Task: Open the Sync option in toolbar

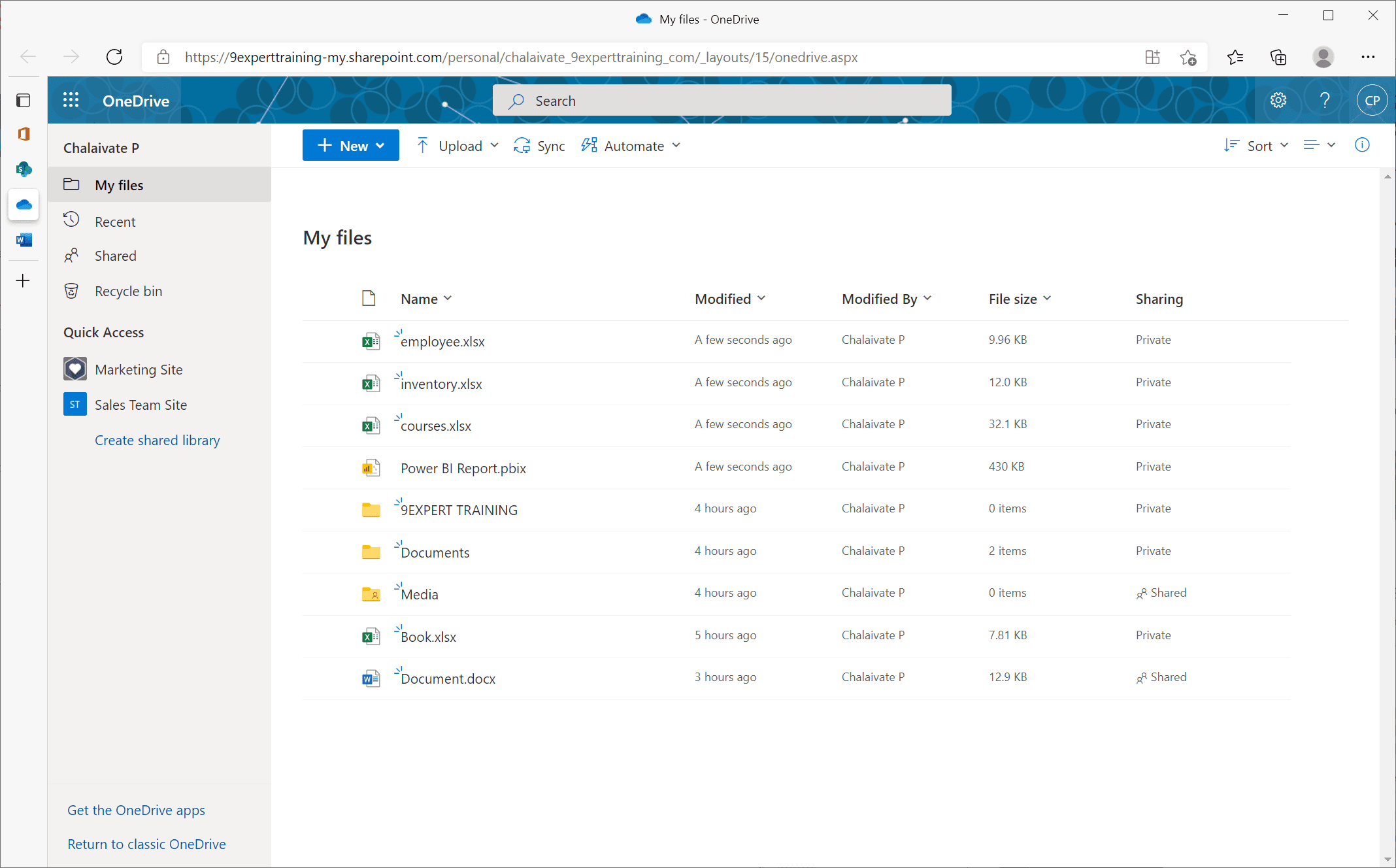Action: [539, 145]
